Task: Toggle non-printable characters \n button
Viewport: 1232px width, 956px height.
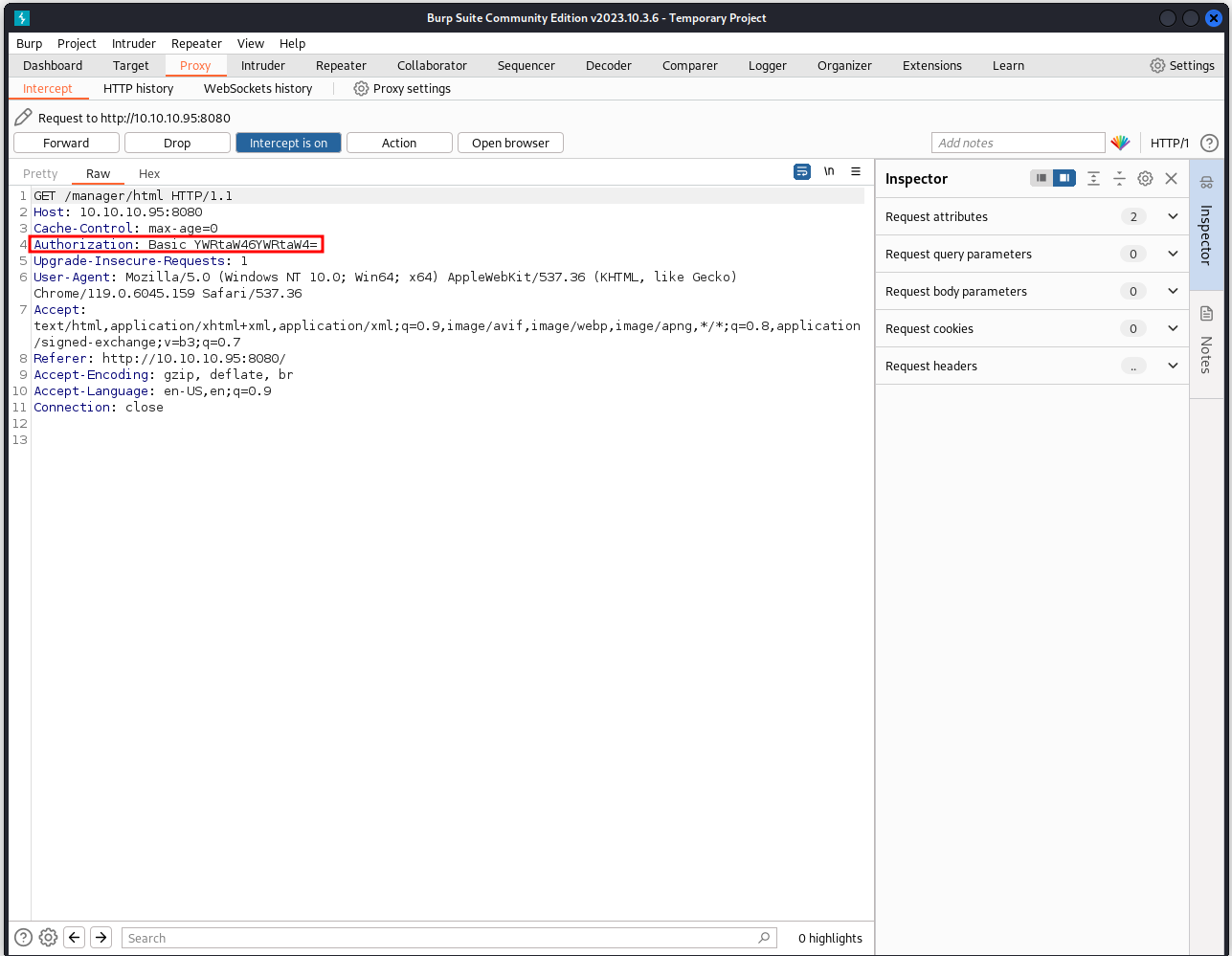Action: [x=829, y=171]
